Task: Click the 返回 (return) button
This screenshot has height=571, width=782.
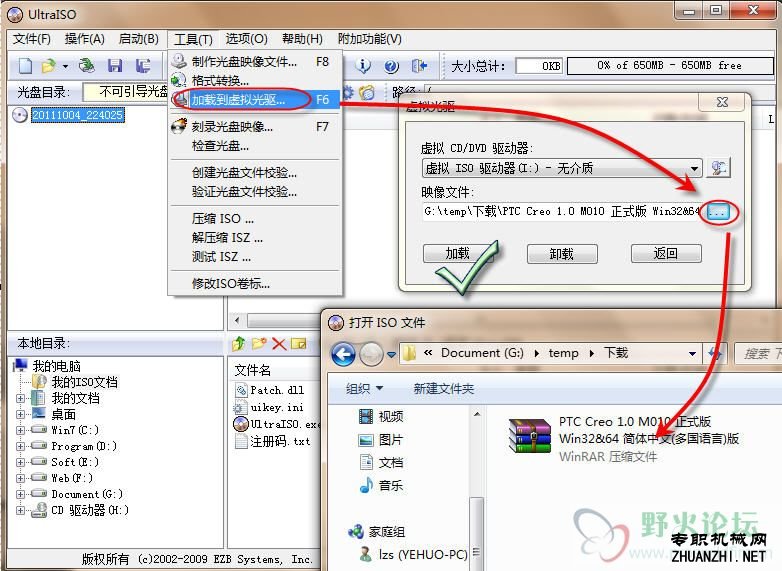Action: 666,254
